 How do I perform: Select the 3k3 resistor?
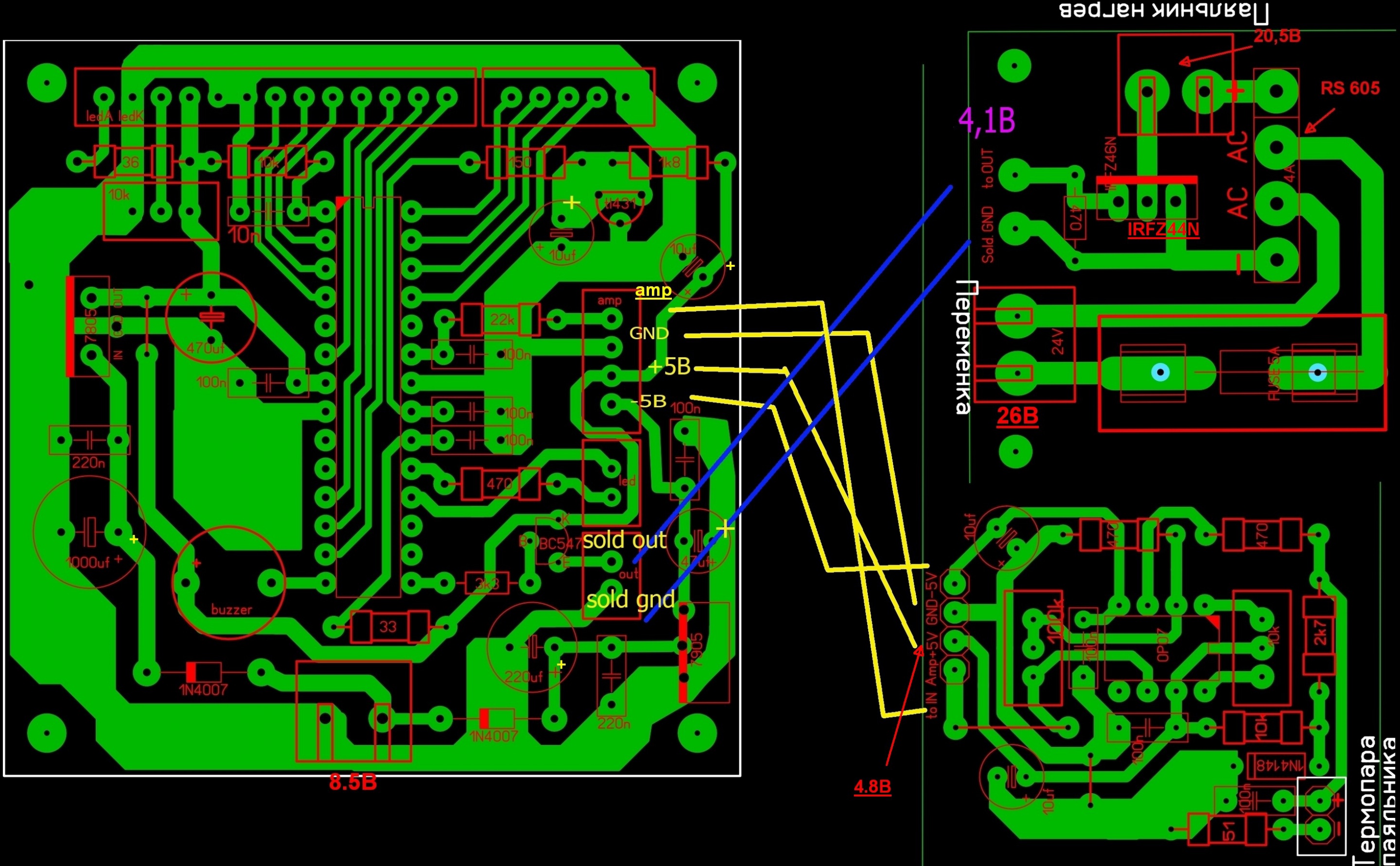tap(487, 584)
